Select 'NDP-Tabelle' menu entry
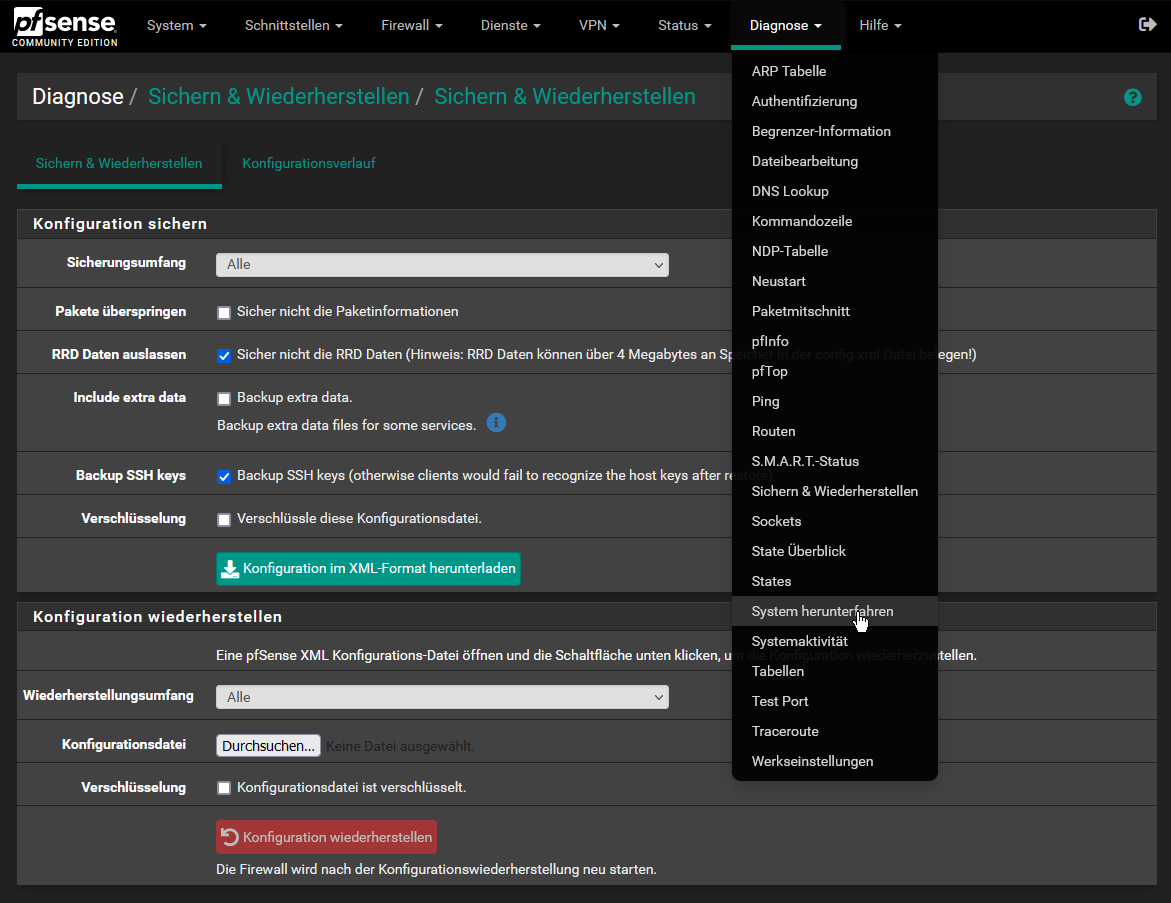Viewport: 1171px width, 903px height. click(x=834, y=251)
